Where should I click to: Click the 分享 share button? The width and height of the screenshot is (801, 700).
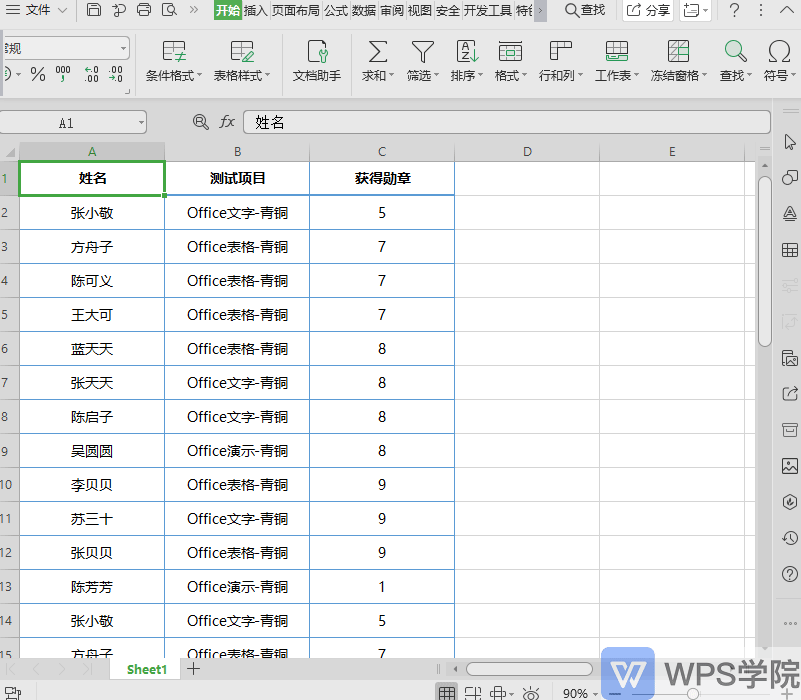649,10
